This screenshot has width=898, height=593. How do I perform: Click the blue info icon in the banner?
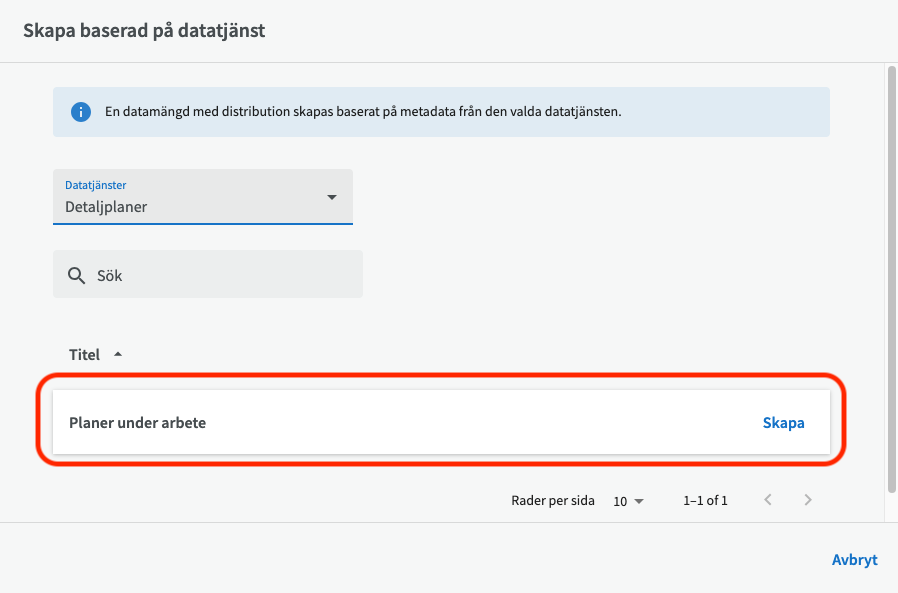point(81,112)
